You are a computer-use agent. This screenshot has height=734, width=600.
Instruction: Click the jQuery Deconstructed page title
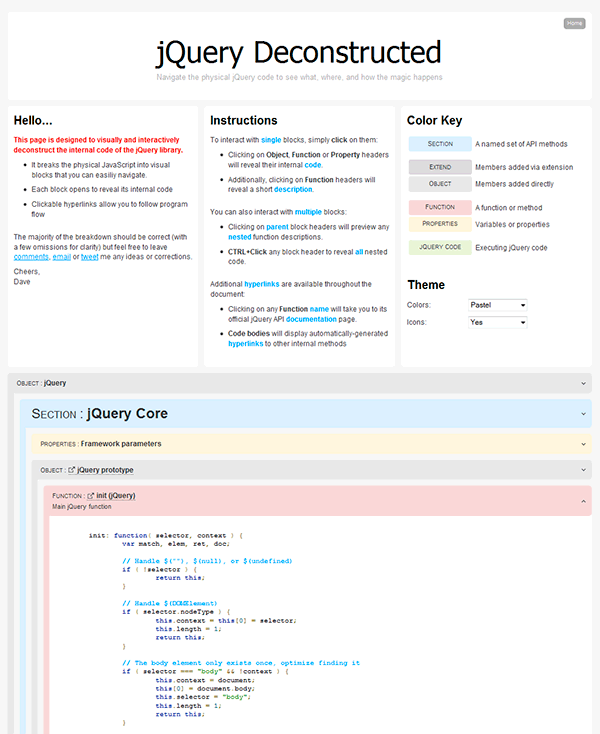coord(299,52)
